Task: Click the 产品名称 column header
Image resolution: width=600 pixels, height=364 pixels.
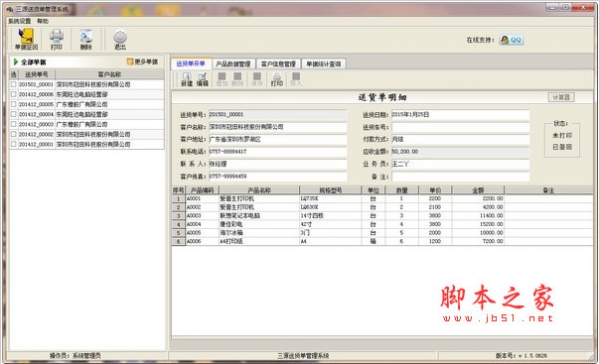Action: pyautogui.click(x=259, y=190)
